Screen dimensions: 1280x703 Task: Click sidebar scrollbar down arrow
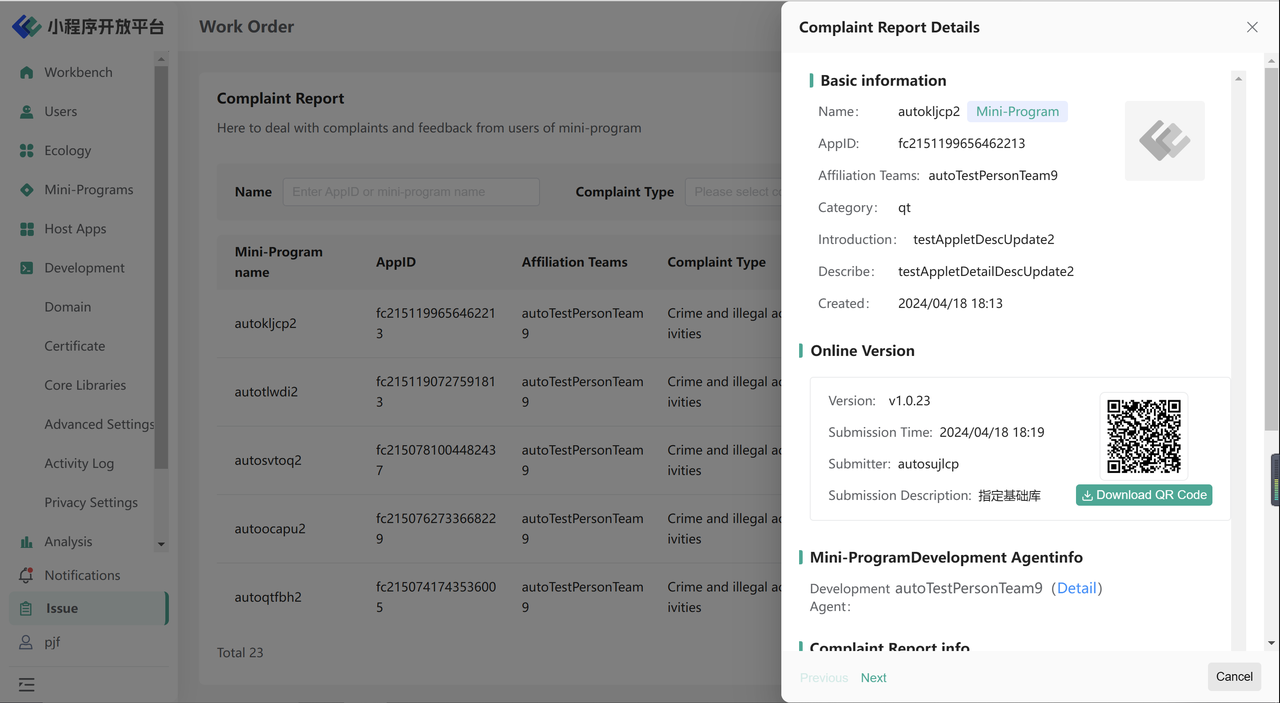161,545
